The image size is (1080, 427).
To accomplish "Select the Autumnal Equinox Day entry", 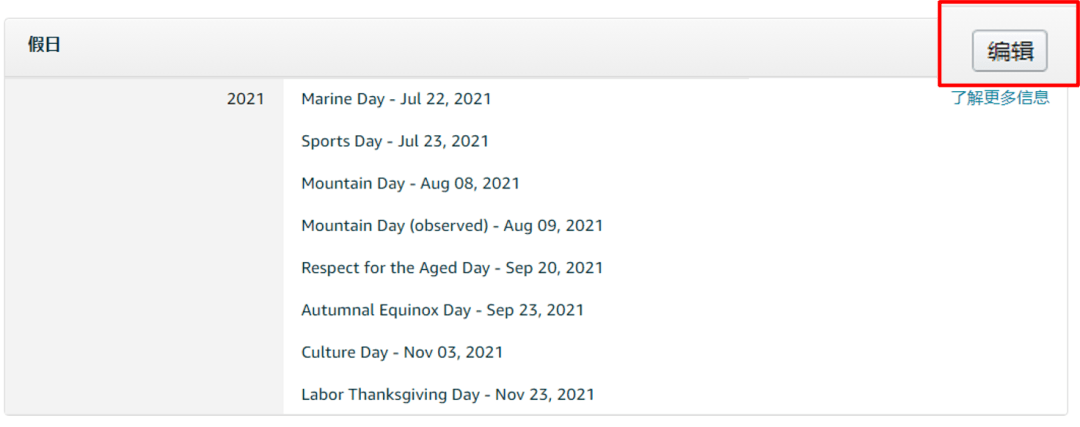I will 442,311.
